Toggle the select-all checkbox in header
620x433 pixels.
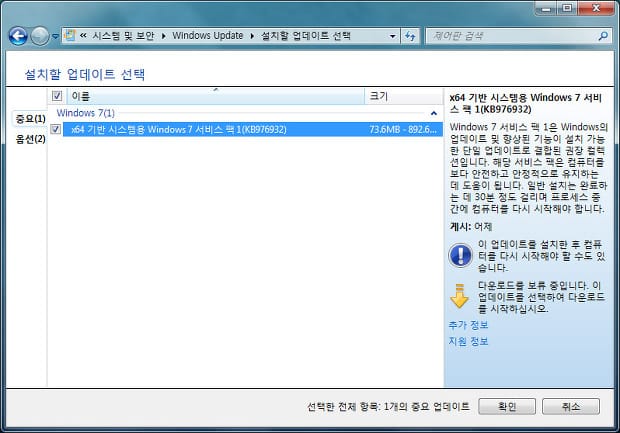tap(57, 96)
